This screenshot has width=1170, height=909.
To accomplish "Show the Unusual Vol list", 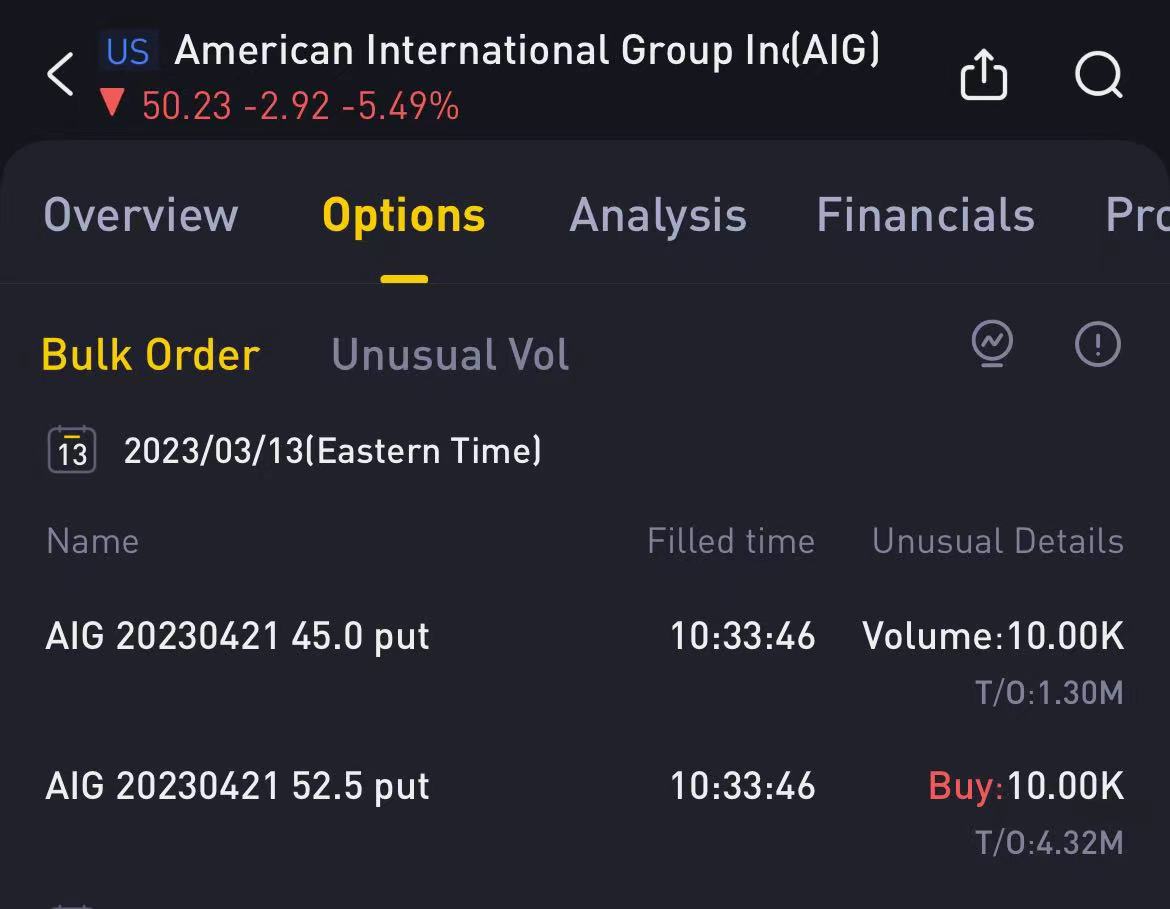I will tap(450, 354).
